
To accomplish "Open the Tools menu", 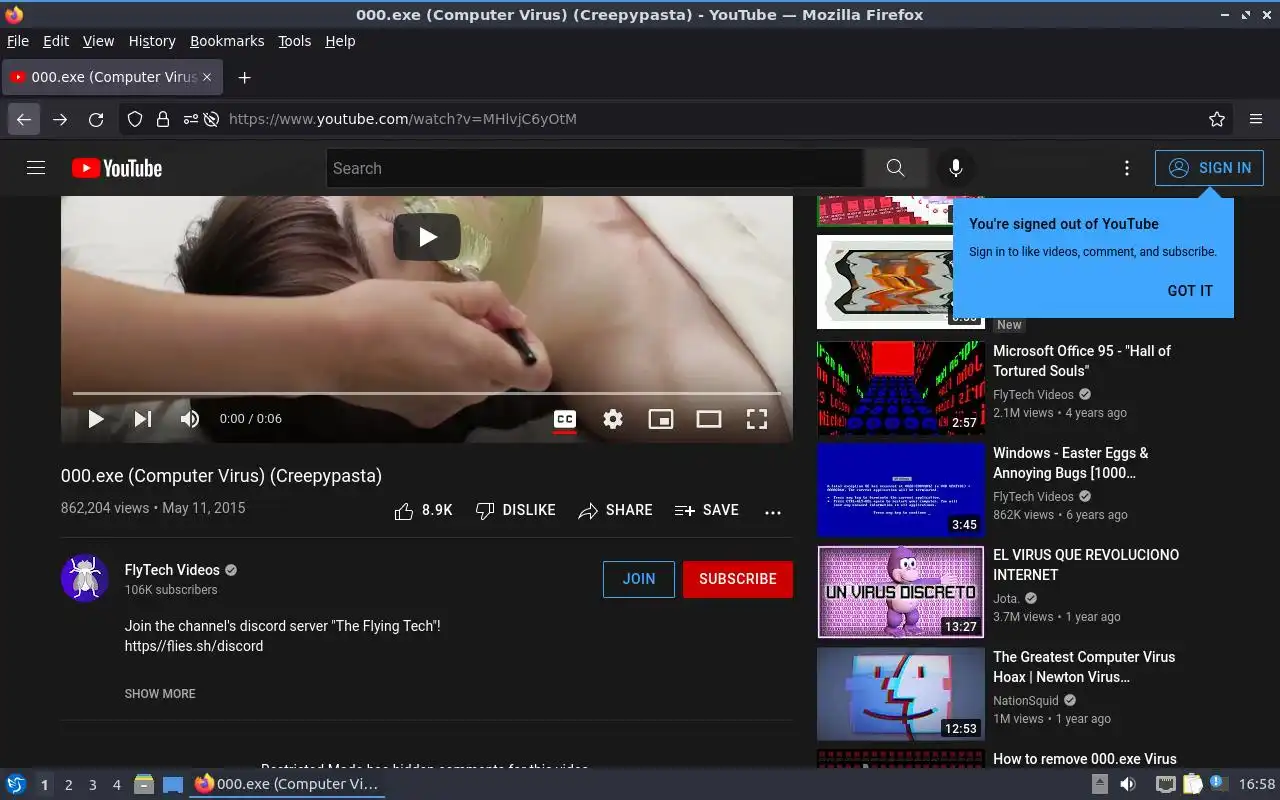I will pos(295,41).
